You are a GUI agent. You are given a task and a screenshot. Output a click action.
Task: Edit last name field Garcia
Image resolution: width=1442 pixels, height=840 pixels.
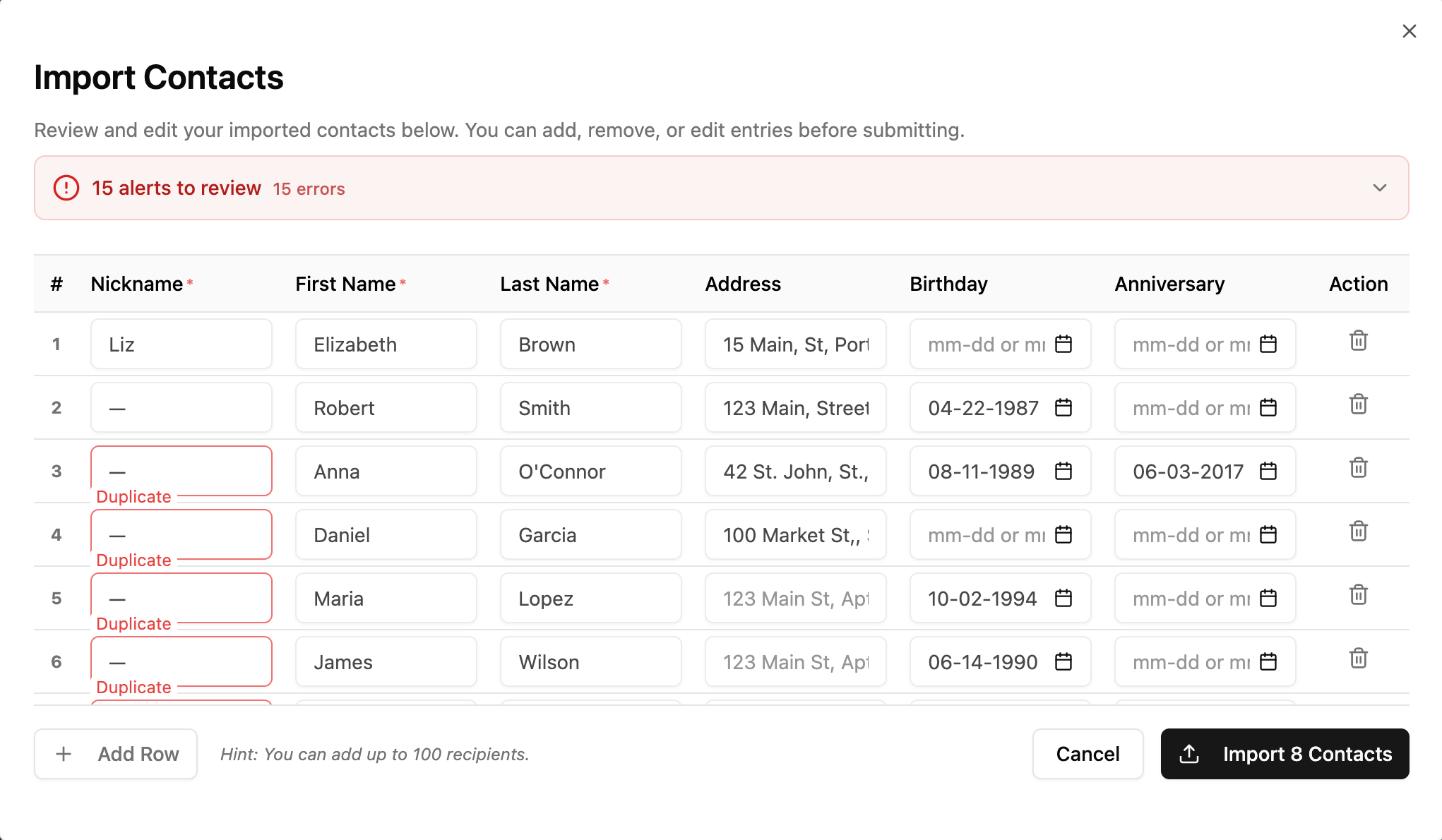[591, 534]
